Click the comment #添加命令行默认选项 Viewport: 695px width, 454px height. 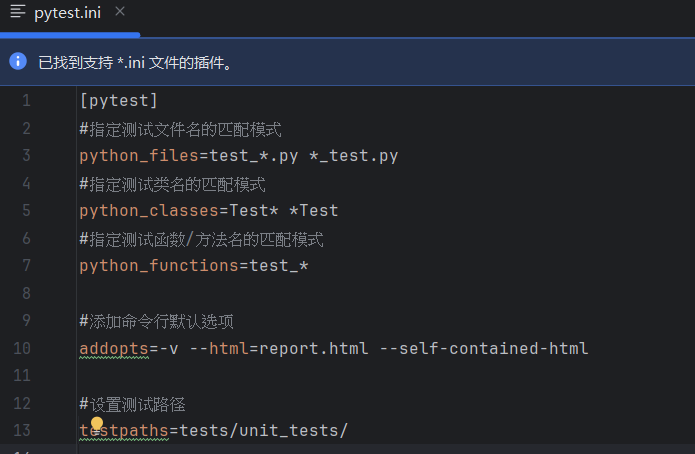(156, 321)
